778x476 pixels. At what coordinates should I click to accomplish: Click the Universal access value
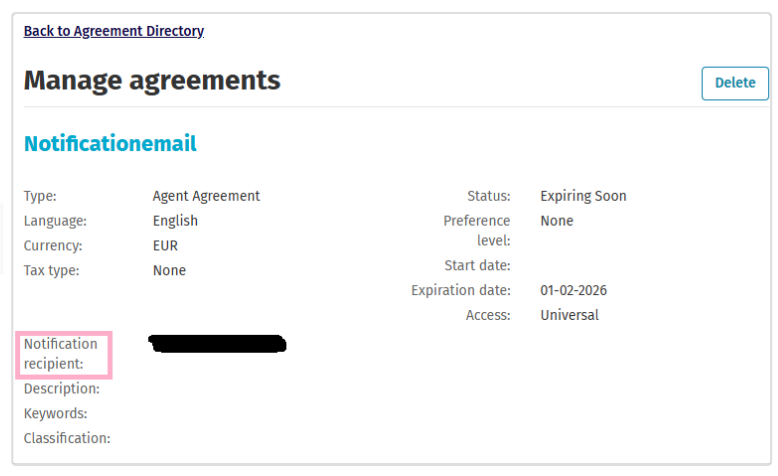pyautogui.click(x=569, y=315)
